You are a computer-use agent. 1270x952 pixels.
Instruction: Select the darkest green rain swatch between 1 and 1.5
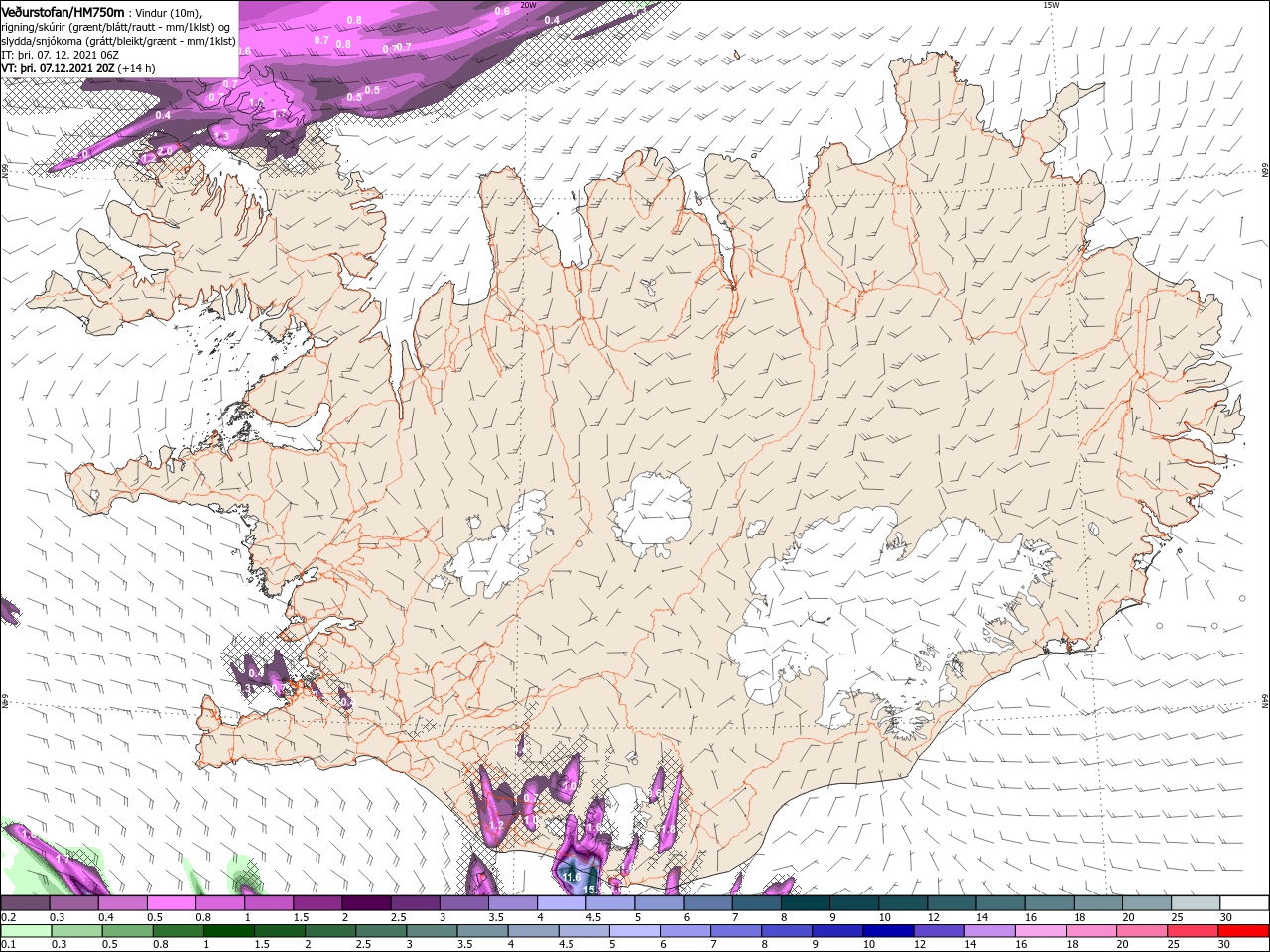click(228, 931)
